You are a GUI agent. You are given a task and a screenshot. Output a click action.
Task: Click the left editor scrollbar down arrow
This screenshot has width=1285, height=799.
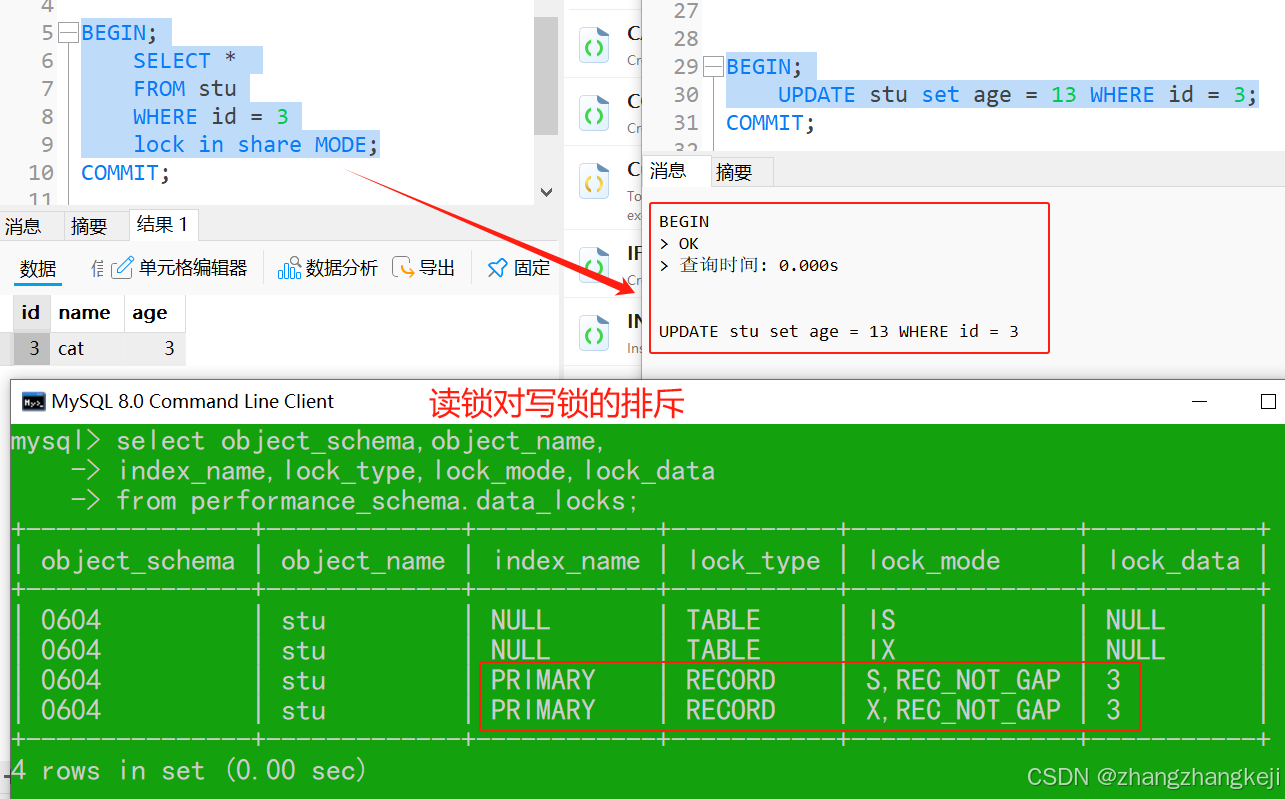(x=546, y=192)
